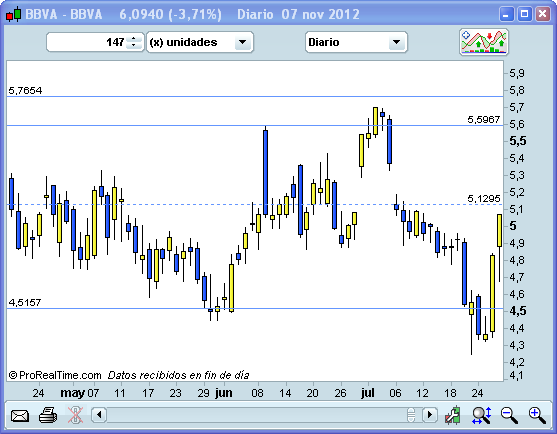Decrease the 147 units value by one step

(x=134, y=45)
